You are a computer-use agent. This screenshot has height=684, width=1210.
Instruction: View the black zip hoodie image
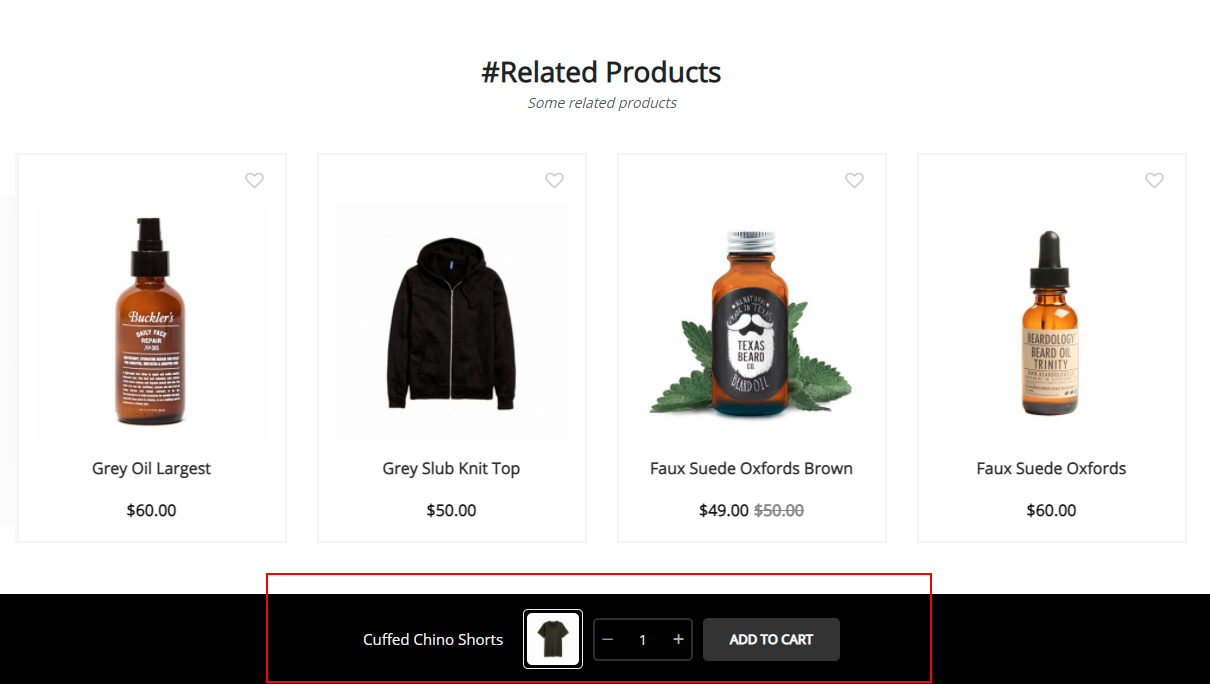pos(451,322)
